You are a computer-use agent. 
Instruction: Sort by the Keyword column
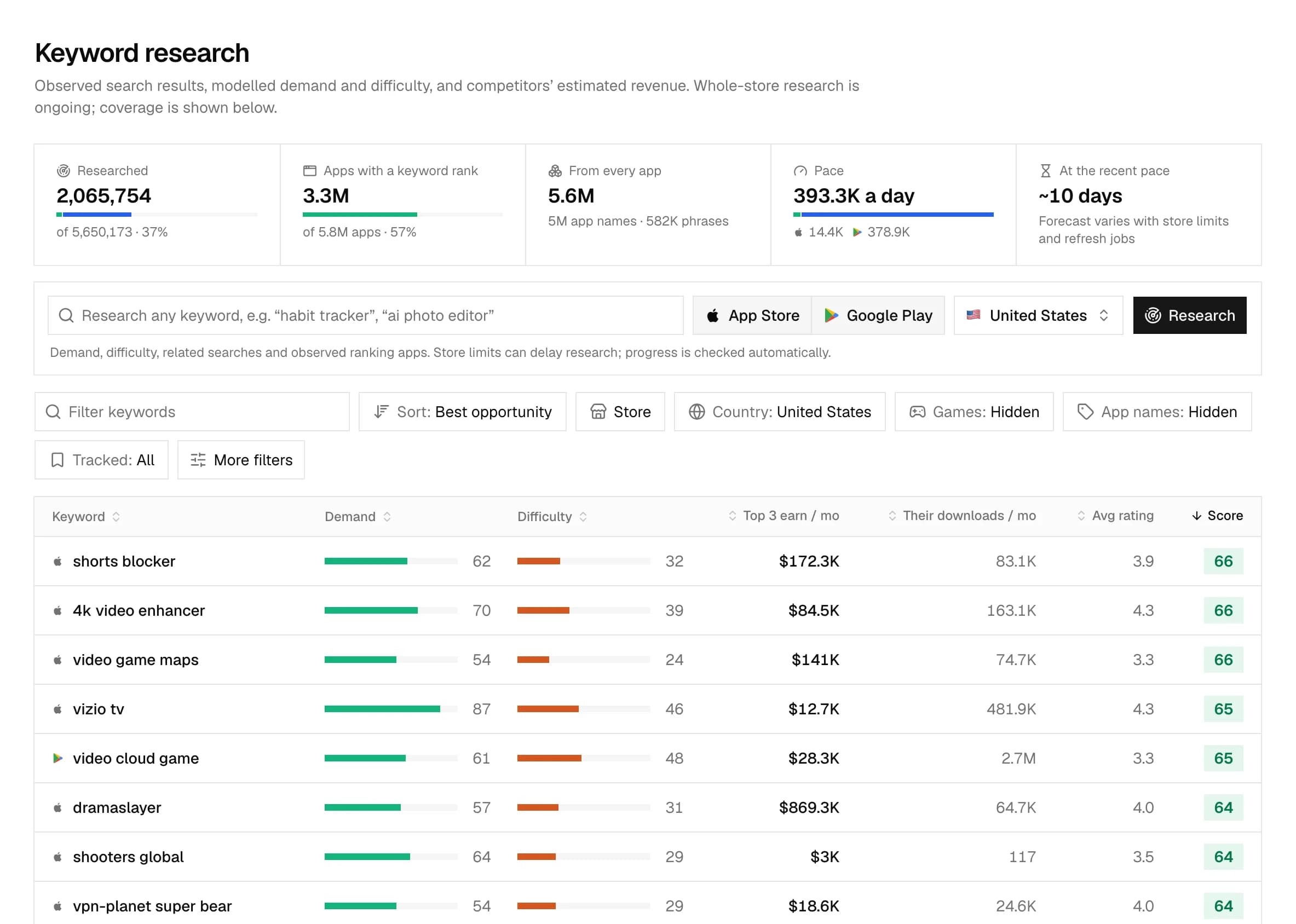86,517
